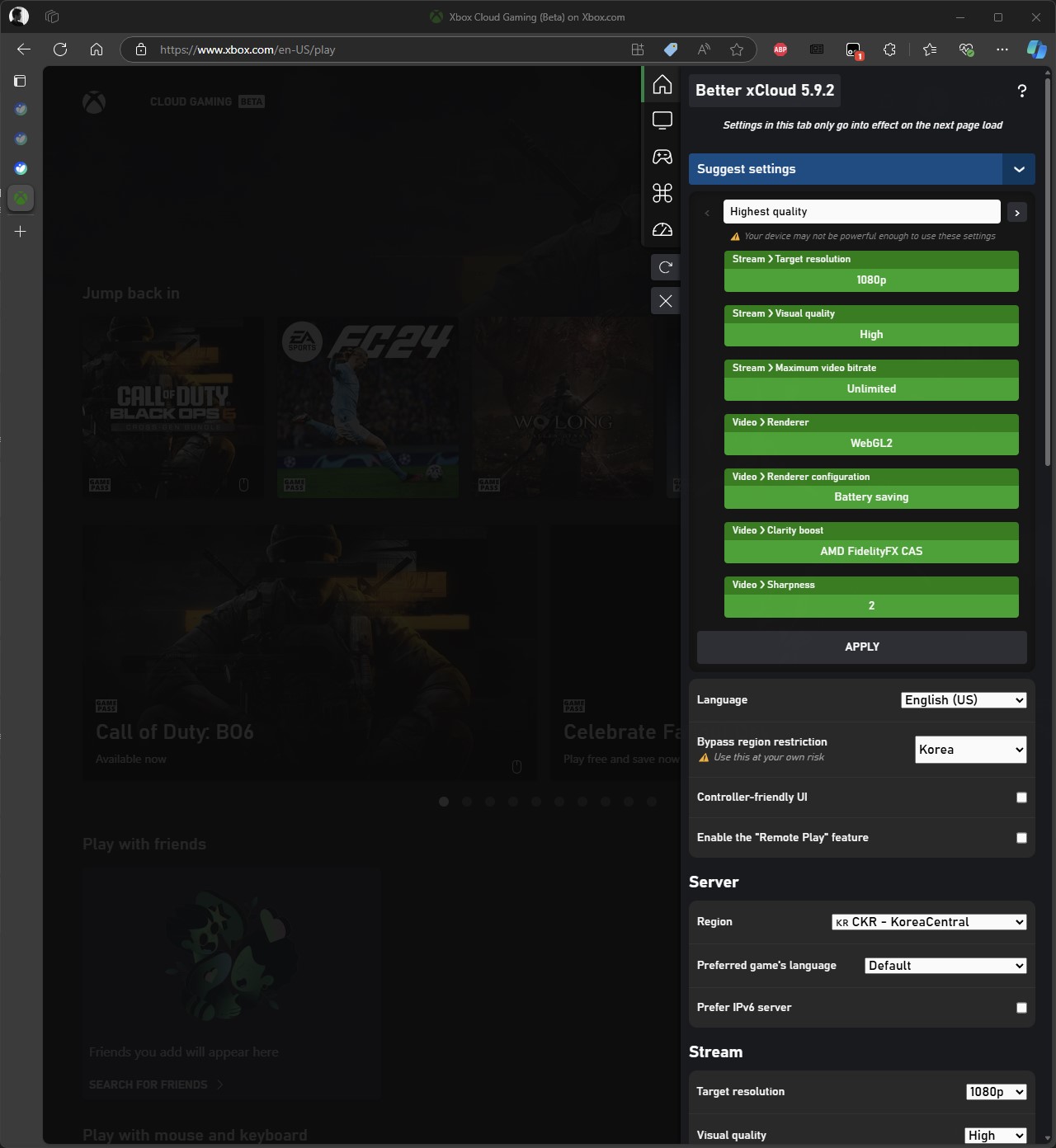Go to next suggested profile arrow

1017,213
